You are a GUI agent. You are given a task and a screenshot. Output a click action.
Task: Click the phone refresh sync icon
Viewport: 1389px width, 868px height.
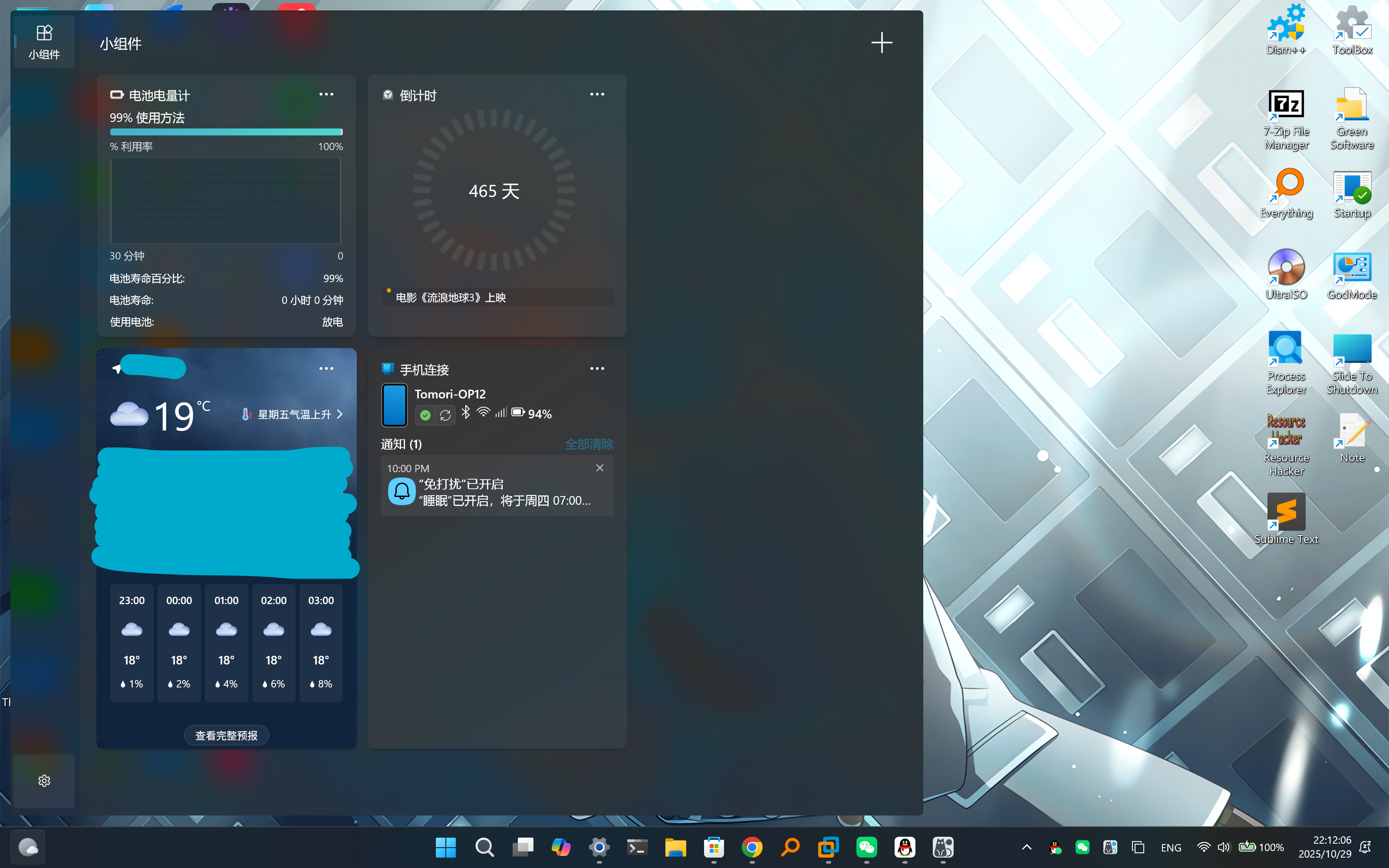pos(445,415)
